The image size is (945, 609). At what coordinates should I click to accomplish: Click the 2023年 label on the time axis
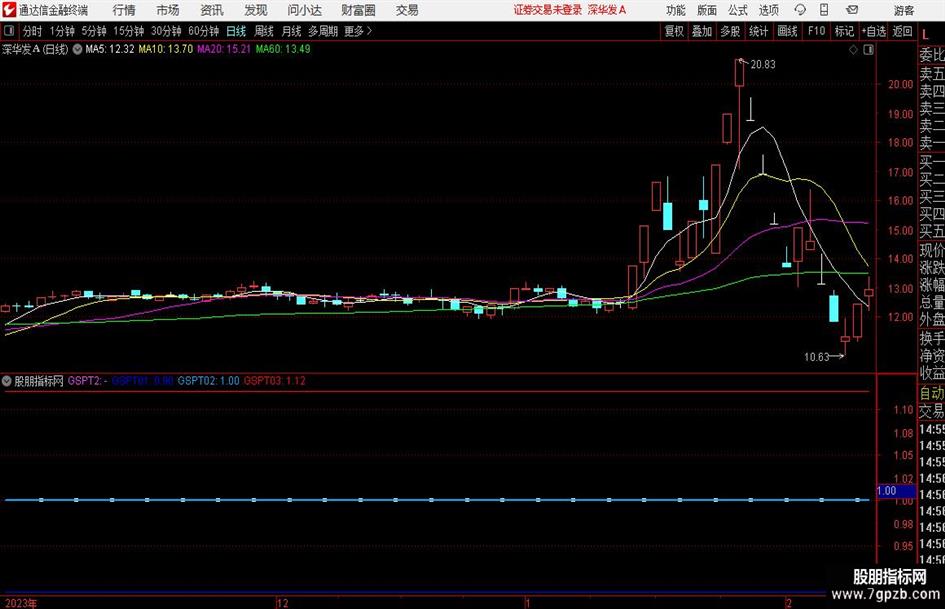(21, 603)
